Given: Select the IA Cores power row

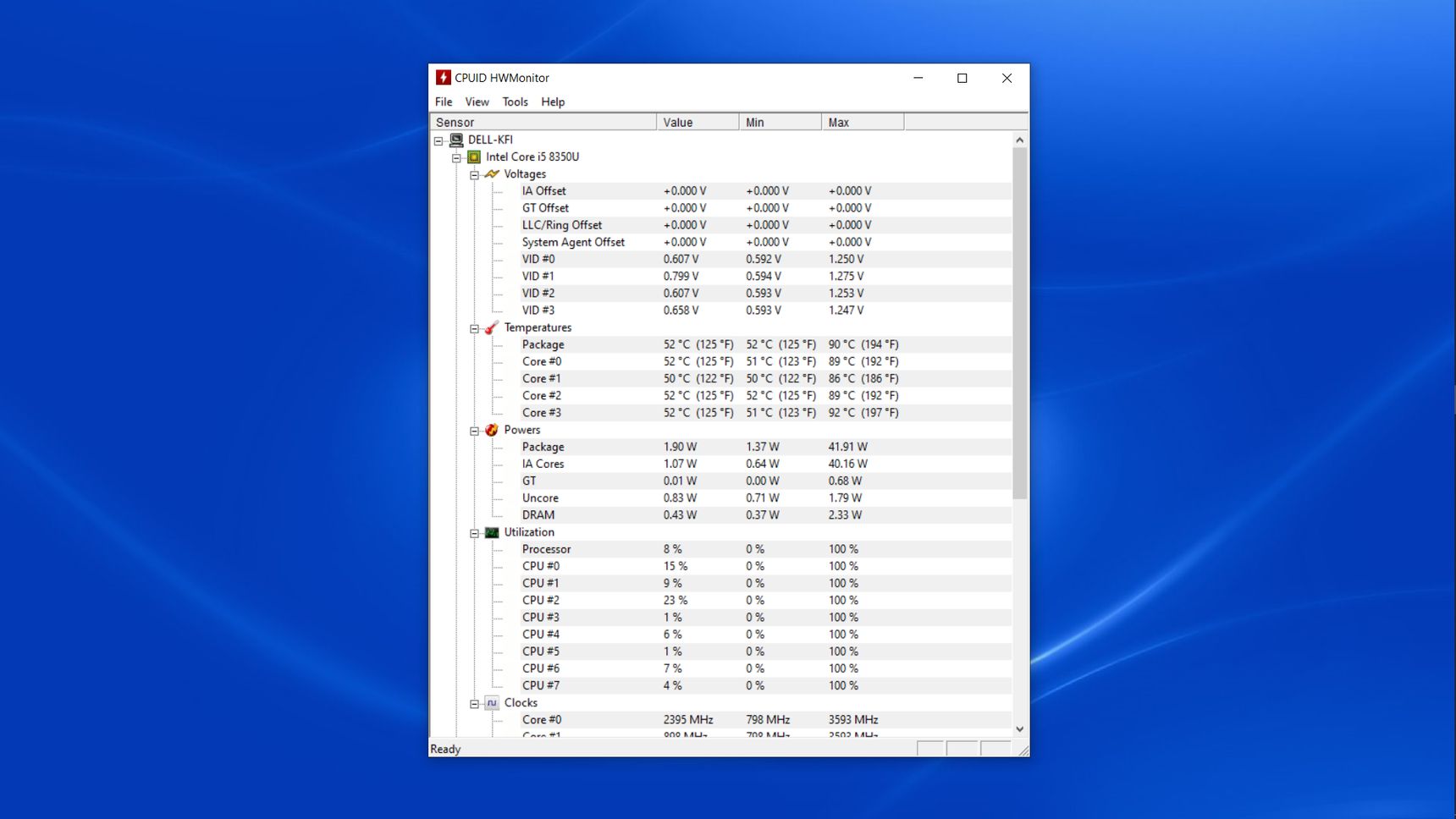Looking at the screenshot, I should [x=765, y=464].
